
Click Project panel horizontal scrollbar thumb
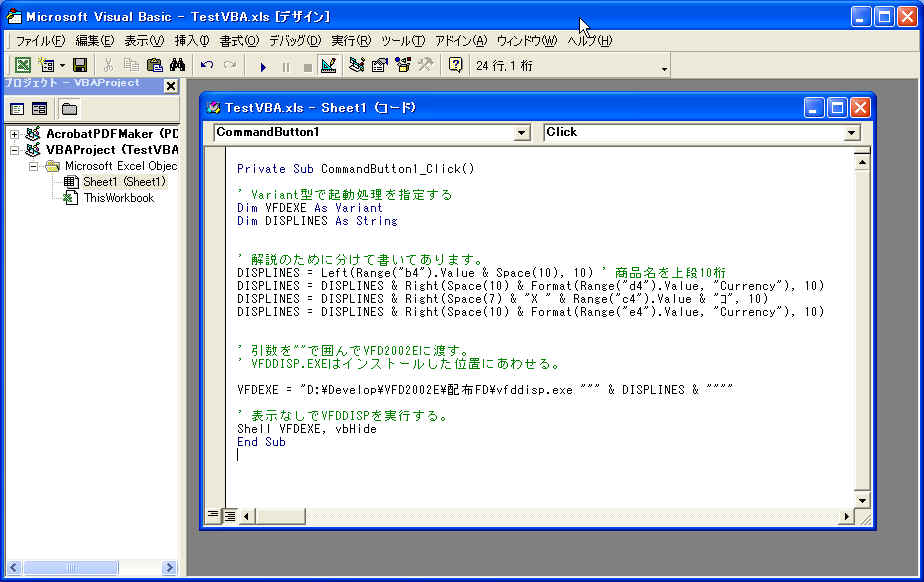click(71, 568)
